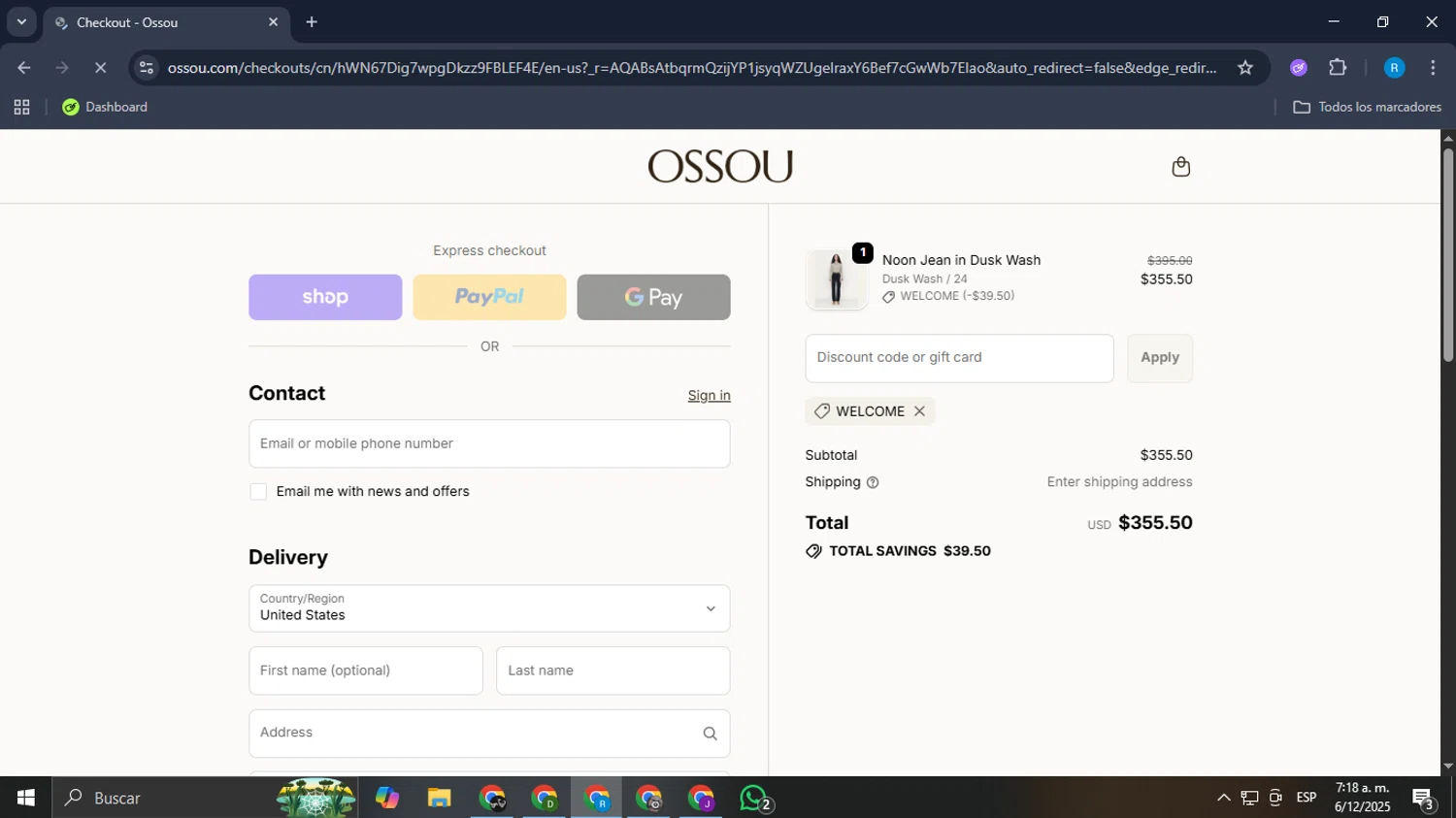This screenshot has height=818, width=1456.
Task: Pay with Shop Pay express button
Action: point(325,297)
